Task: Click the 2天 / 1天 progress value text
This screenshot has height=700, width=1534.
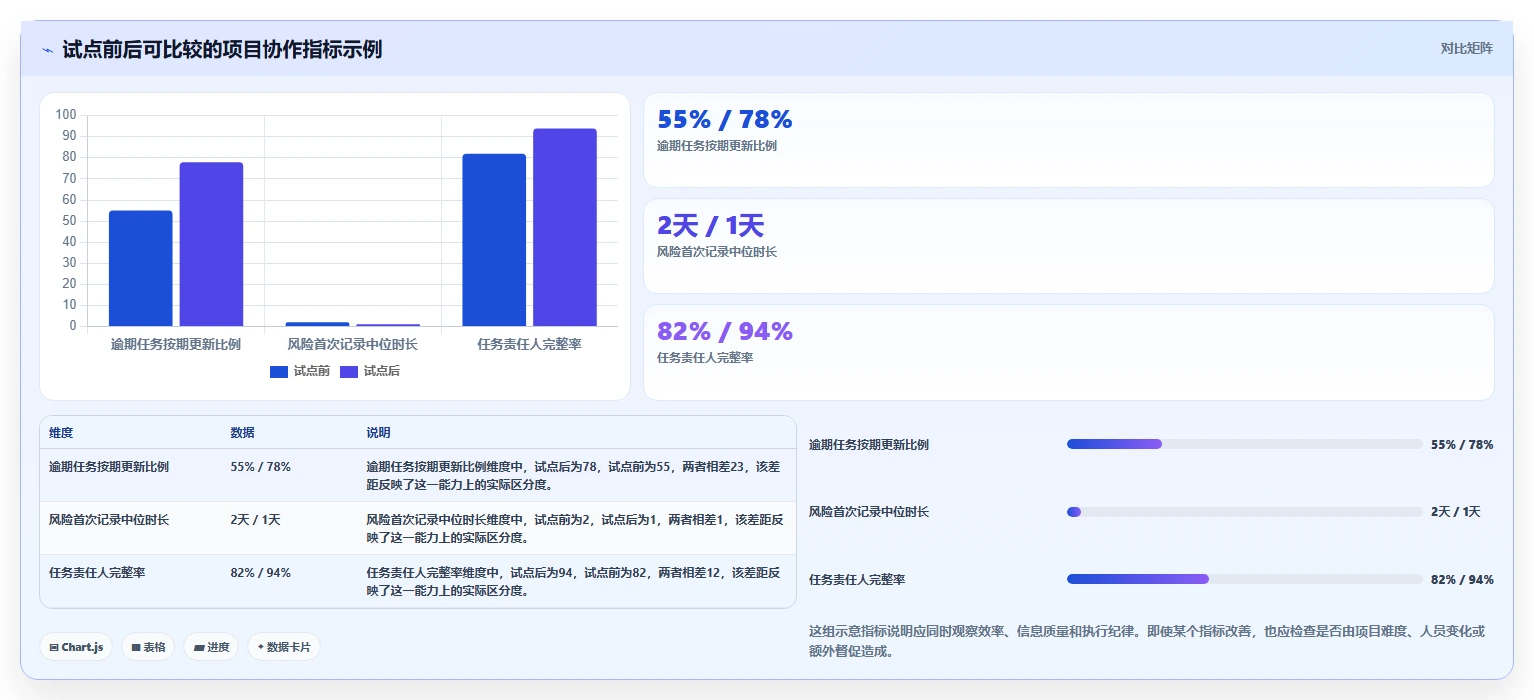Action: 1456,512
